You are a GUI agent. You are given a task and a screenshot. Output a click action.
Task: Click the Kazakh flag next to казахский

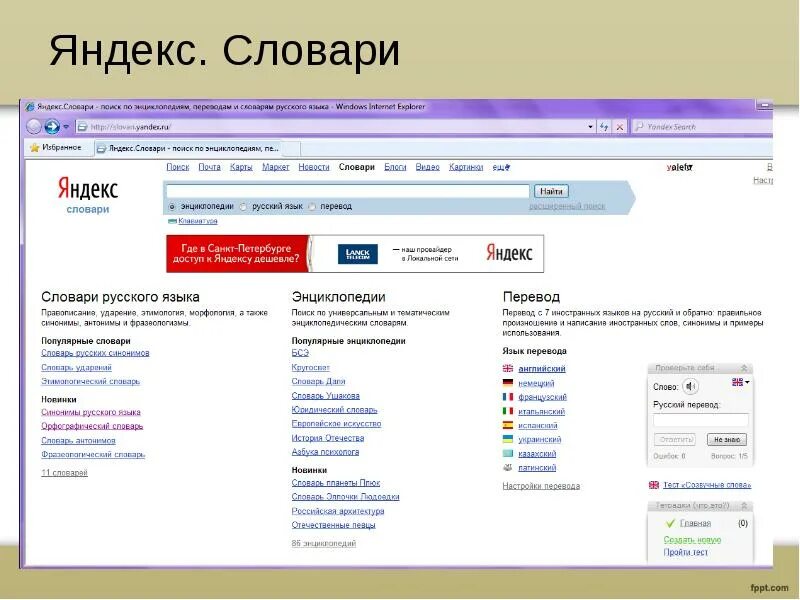click(508, 453)
